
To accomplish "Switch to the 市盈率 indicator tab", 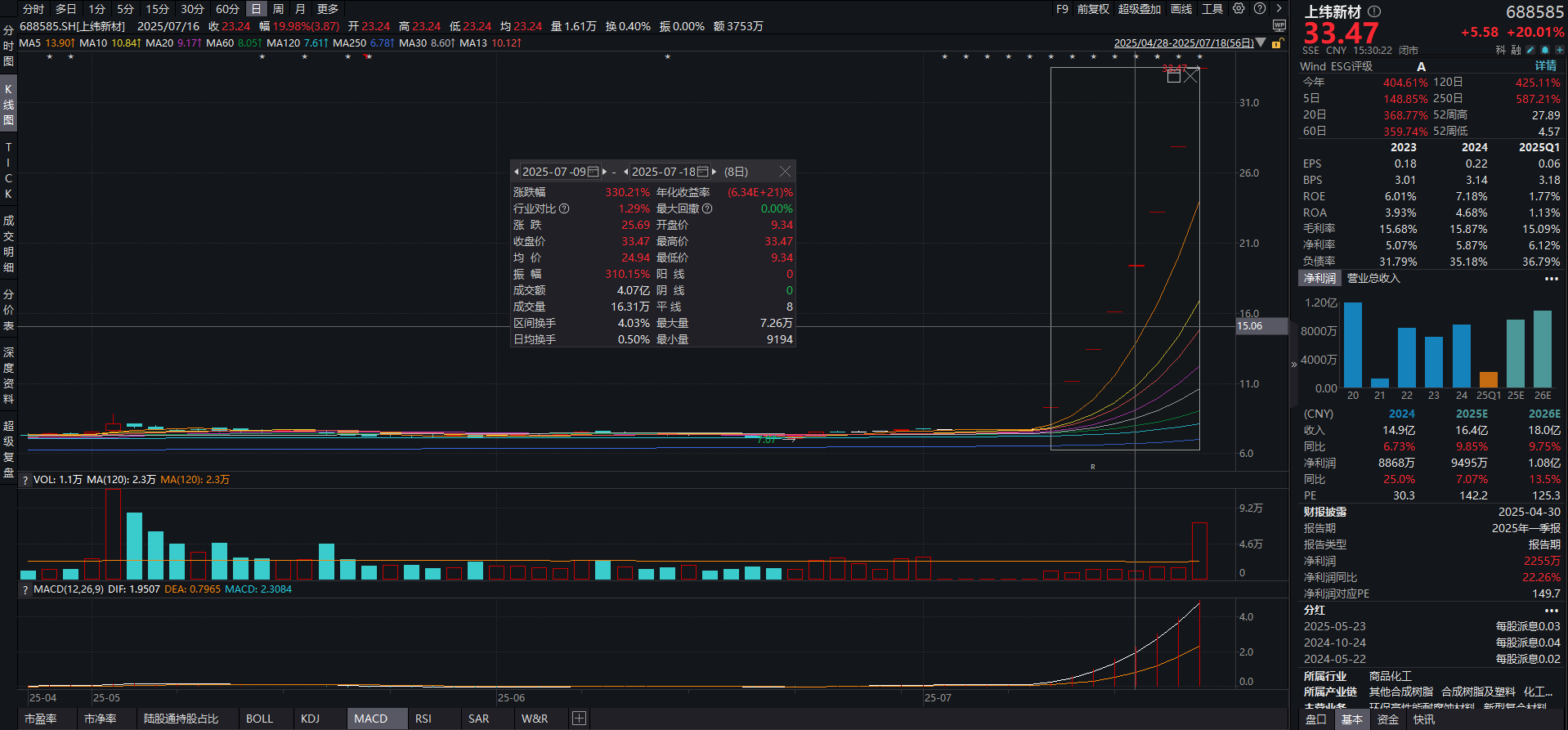I will (x=41, y=719).
